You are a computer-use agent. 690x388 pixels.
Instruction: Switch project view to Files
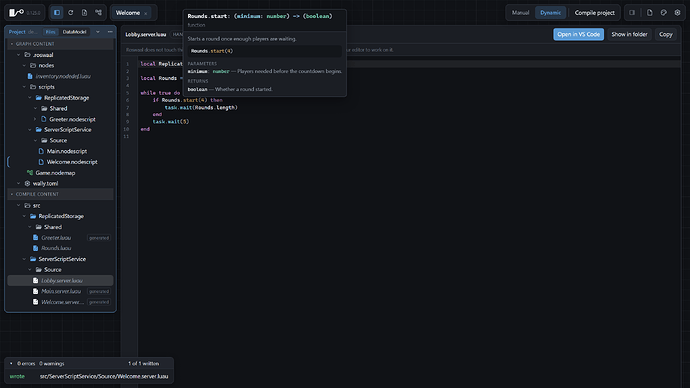click(51, 32)
